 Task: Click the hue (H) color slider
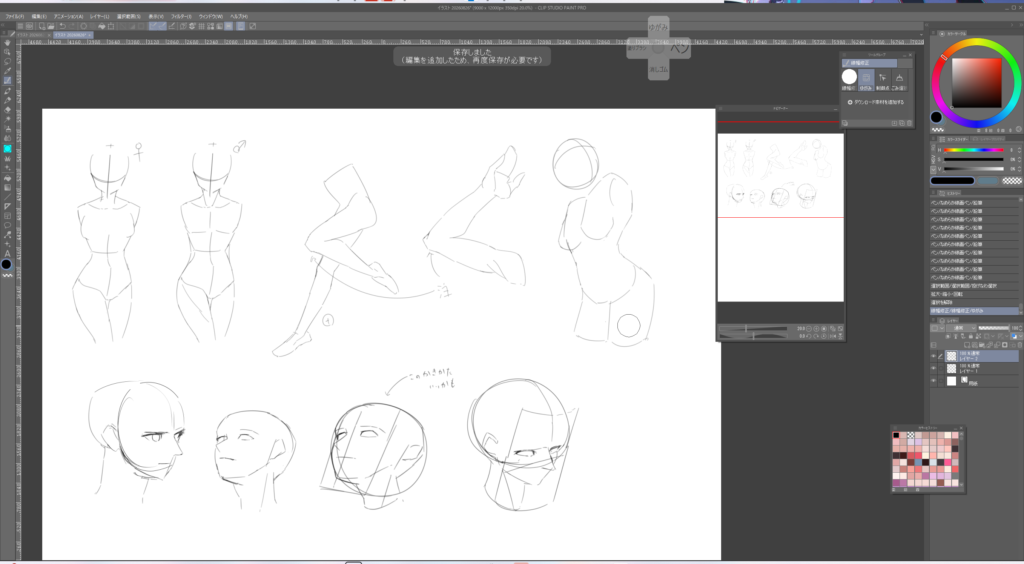point(973,150)
